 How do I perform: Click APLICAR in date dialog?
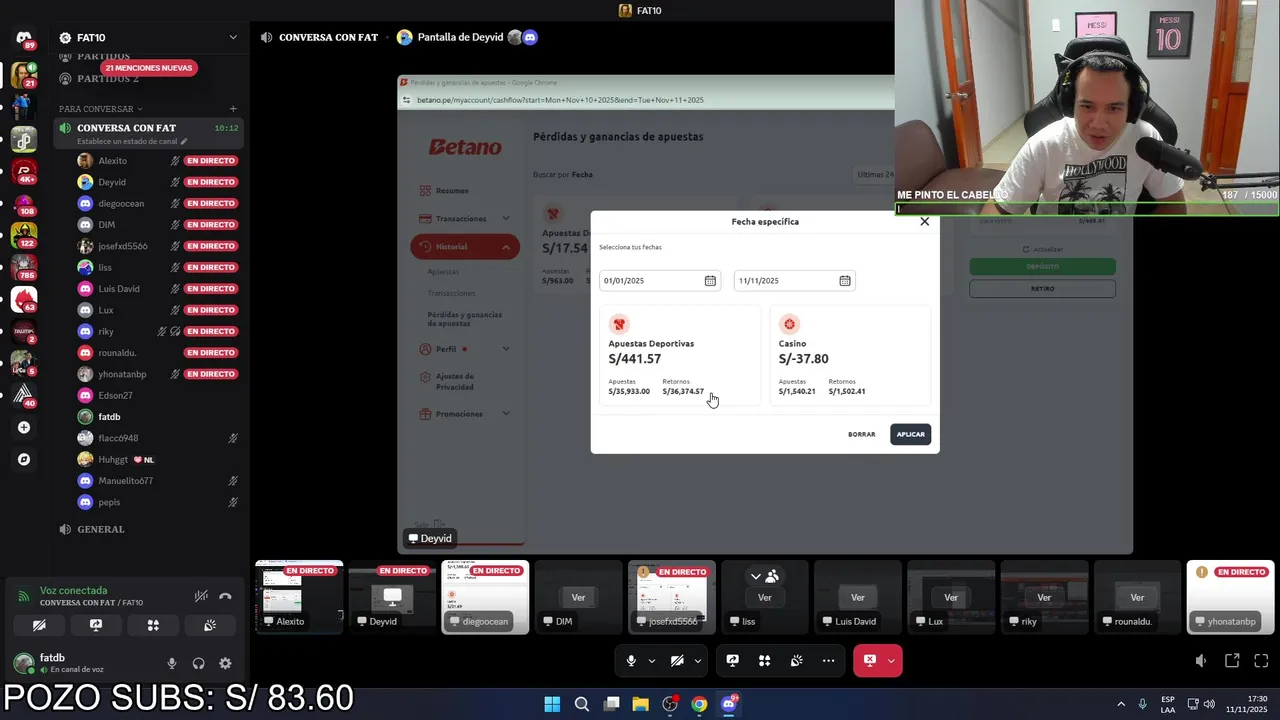[910, 434]
